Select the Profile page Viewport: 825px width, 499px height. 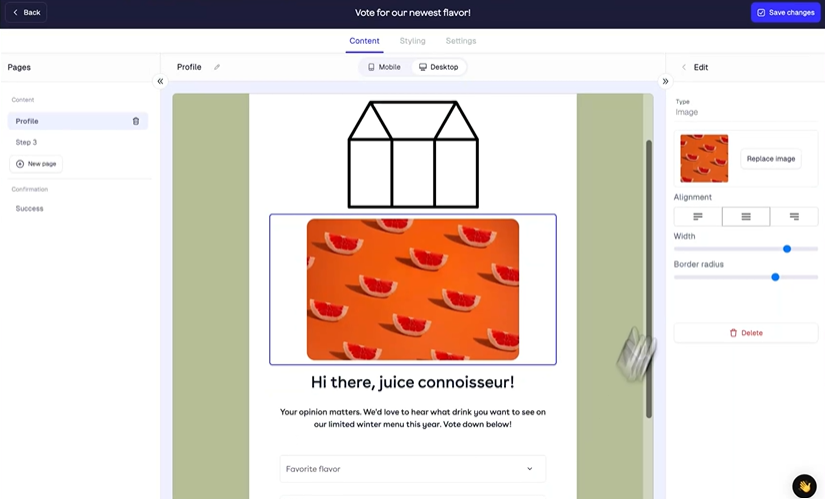pyautogui.click(x=78, y=121)
